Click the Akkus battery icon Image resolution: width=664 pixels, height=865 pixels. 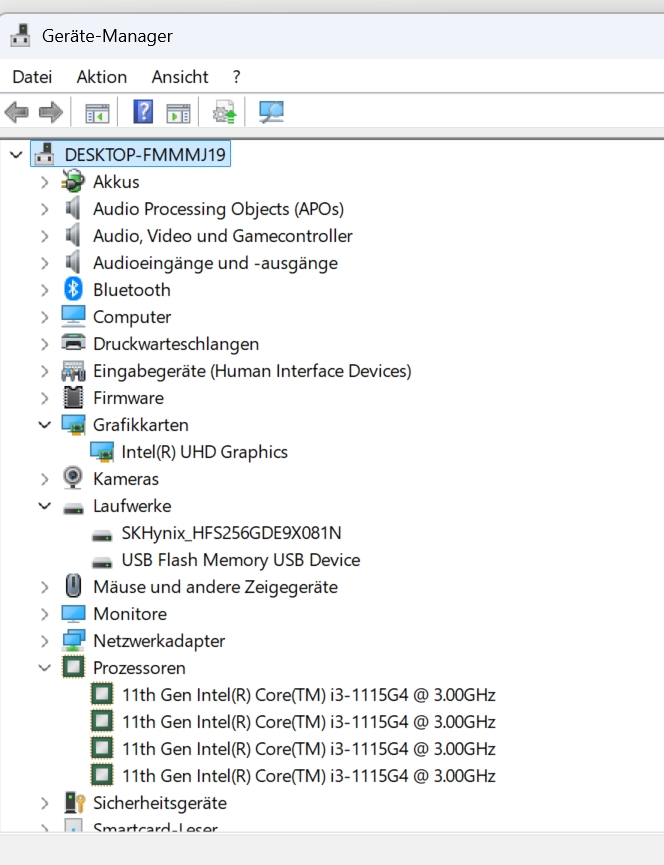pos(73,181)
